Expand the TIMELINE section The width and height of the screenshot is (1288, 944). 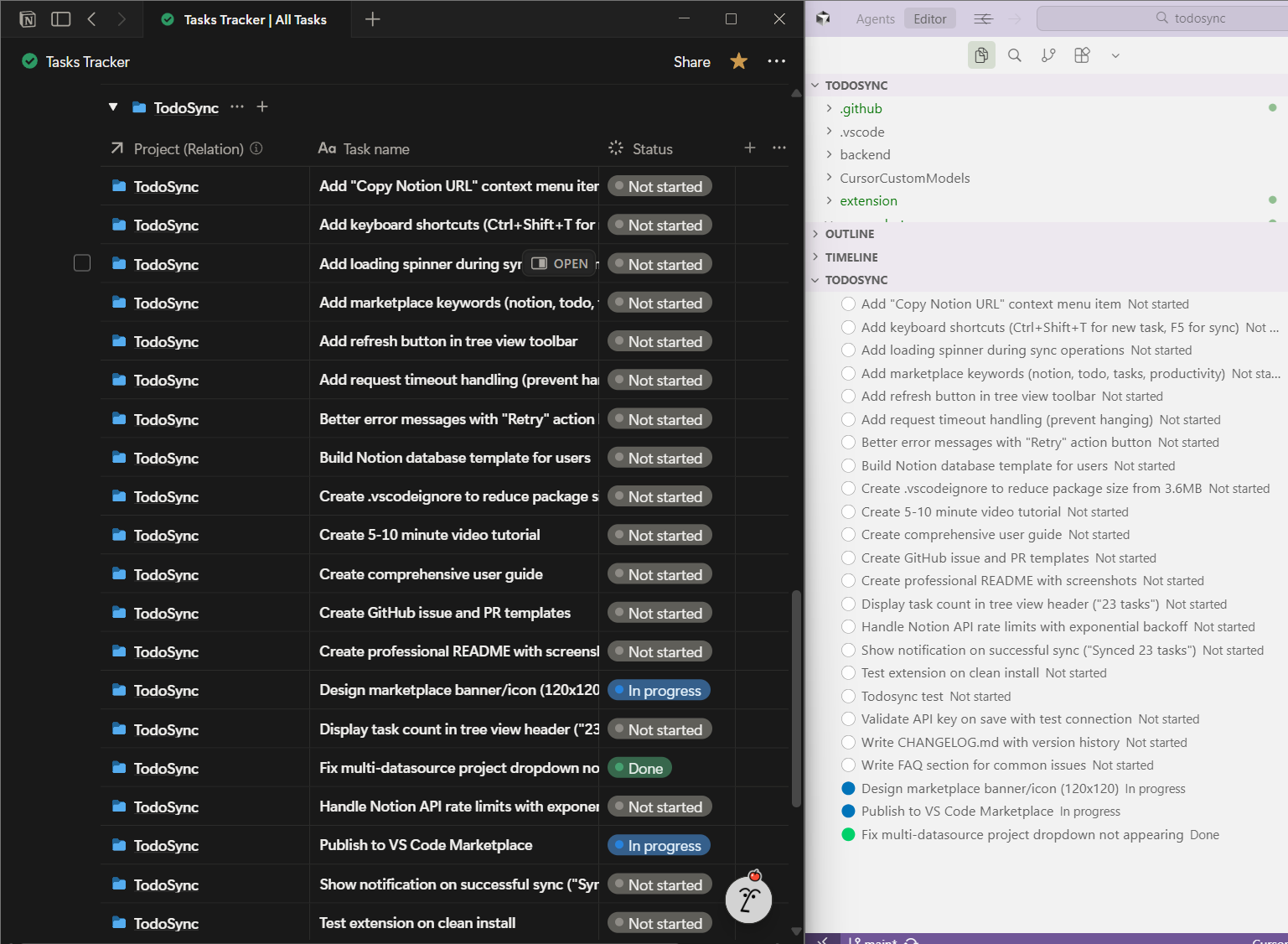815,257
